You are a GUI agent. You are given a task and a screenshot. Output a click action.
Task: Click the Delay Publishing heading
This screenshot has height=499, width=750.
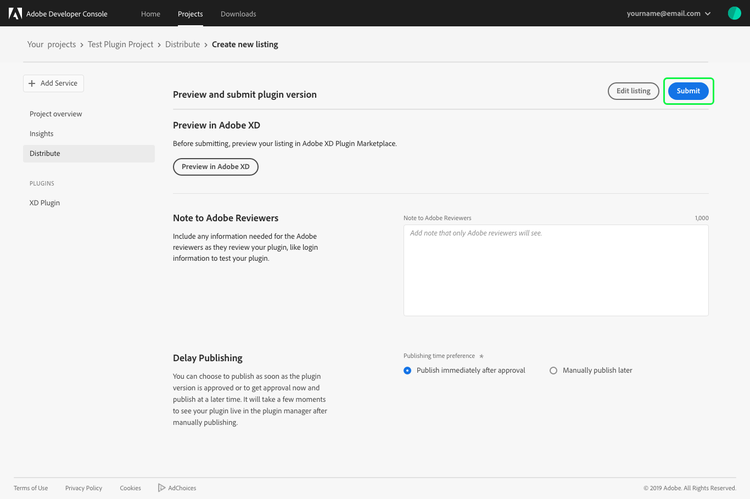pos(208,358)
